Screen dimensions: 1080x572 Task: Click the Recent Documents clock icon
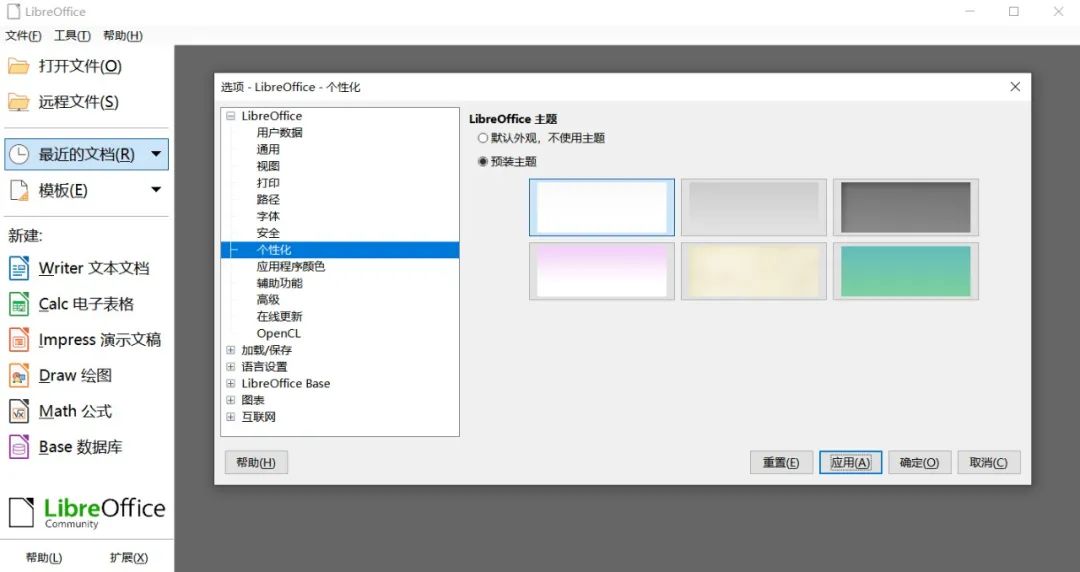pos(19,154)
